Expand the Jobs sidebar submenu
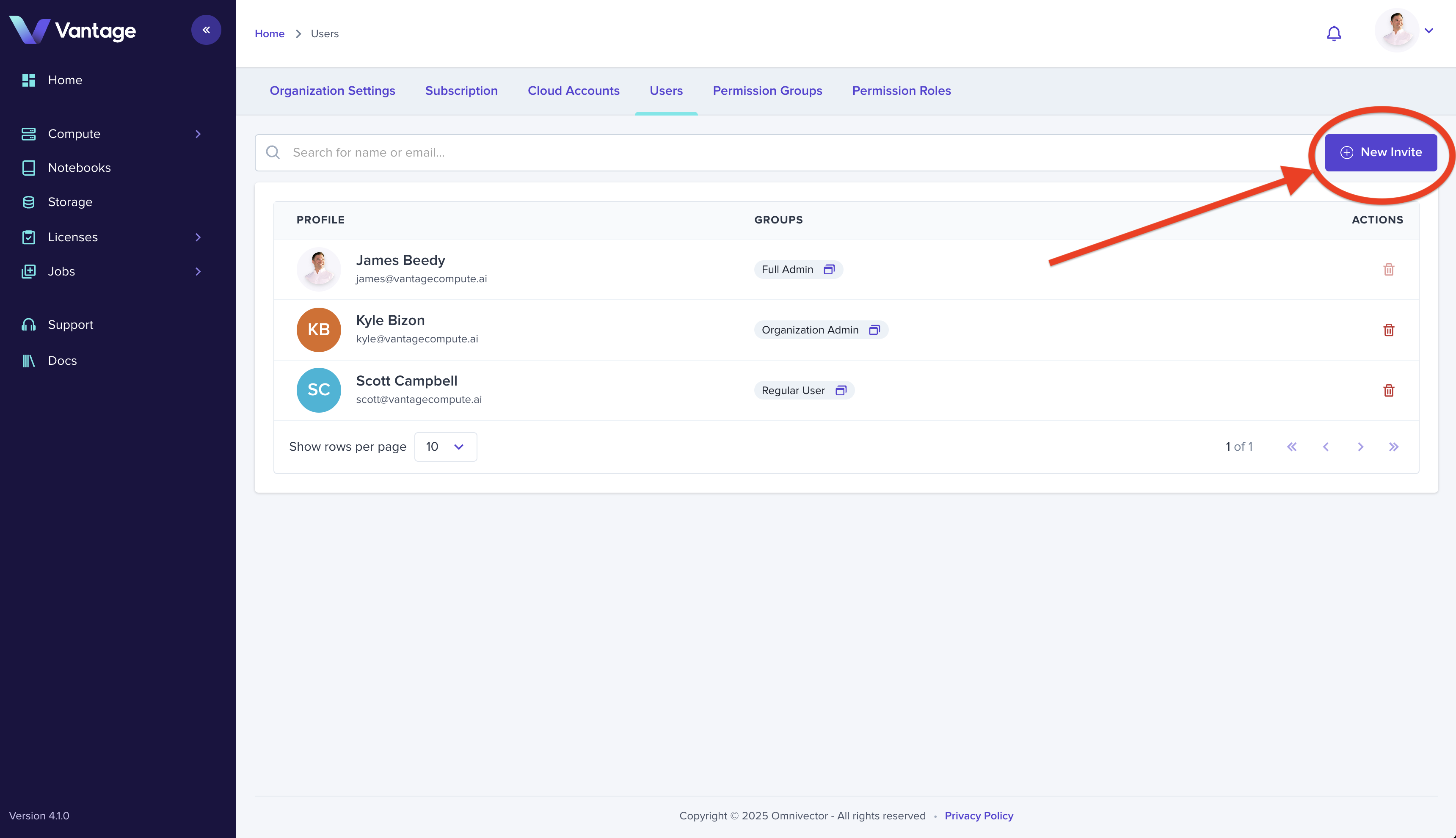Viewport: 1456px width, 838px height. 198,271
